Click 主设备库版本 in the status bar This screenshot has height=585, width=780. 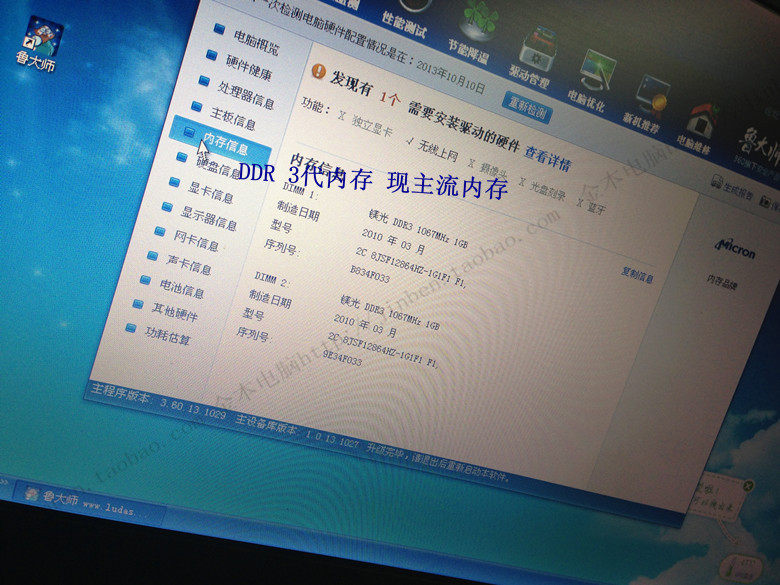pyautogui.click(x=266, y=425)
